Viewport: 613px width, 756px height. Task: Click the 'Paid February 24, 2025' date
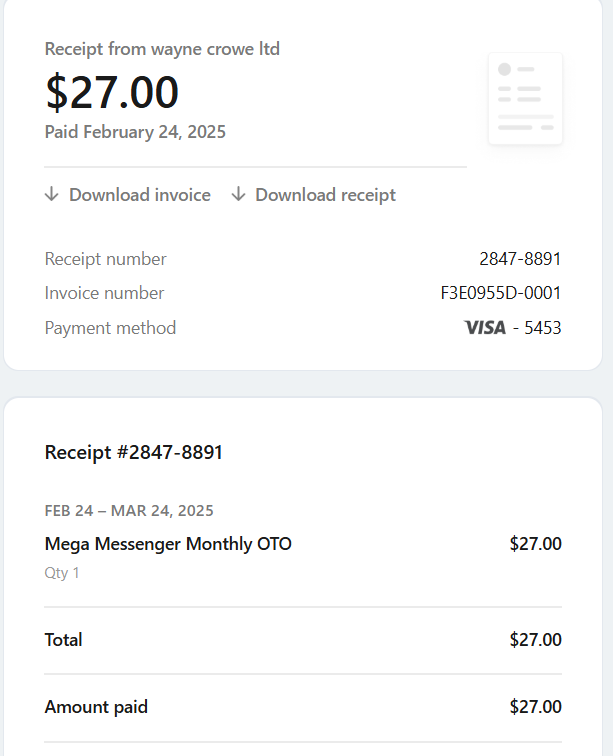tap(135, 132)
